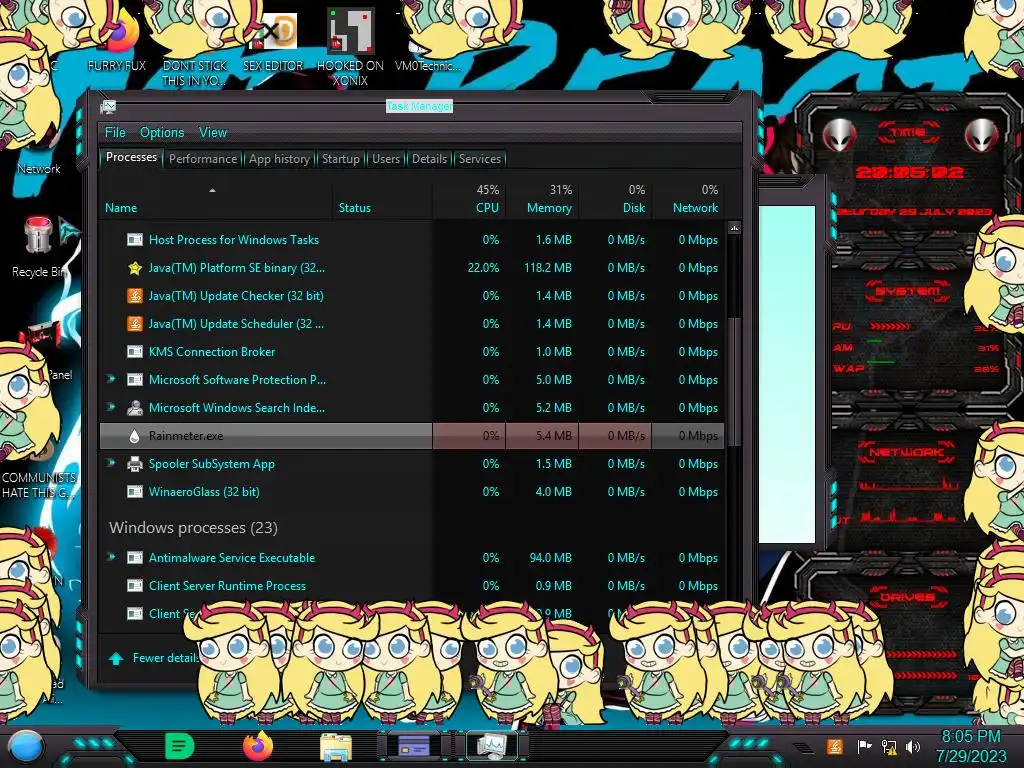Screen dimensions: 1024x768
Task: Open File Explorer from the taskbar
Action: tap(336, 747)
